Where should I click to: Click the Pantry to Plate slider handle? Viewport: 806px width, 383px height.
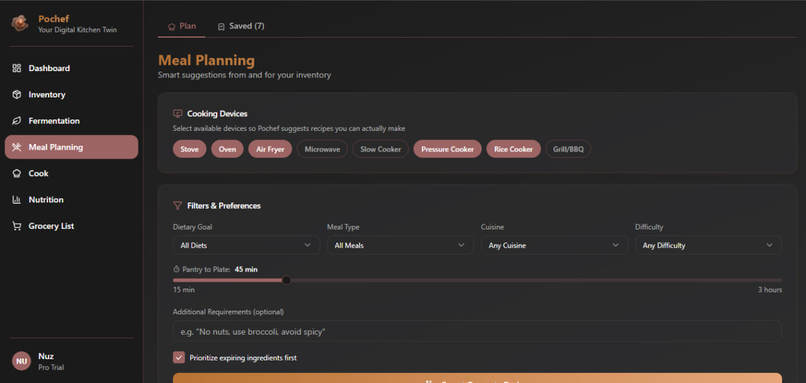(286, 280)
